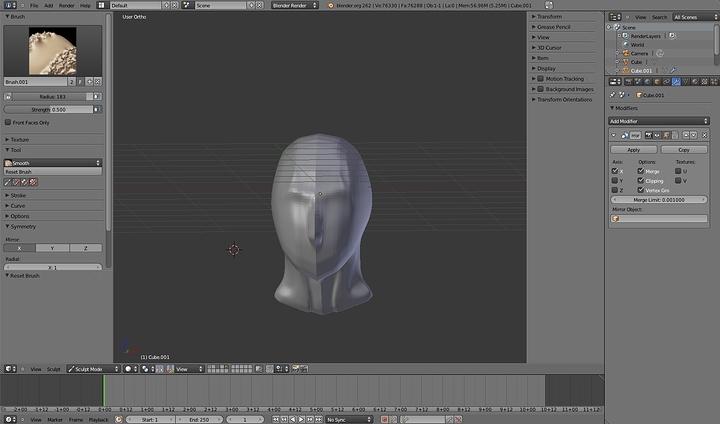This screenshot has height=424, width=720.
Task: Click the Camera object icon in outliner
Action: 625,53
